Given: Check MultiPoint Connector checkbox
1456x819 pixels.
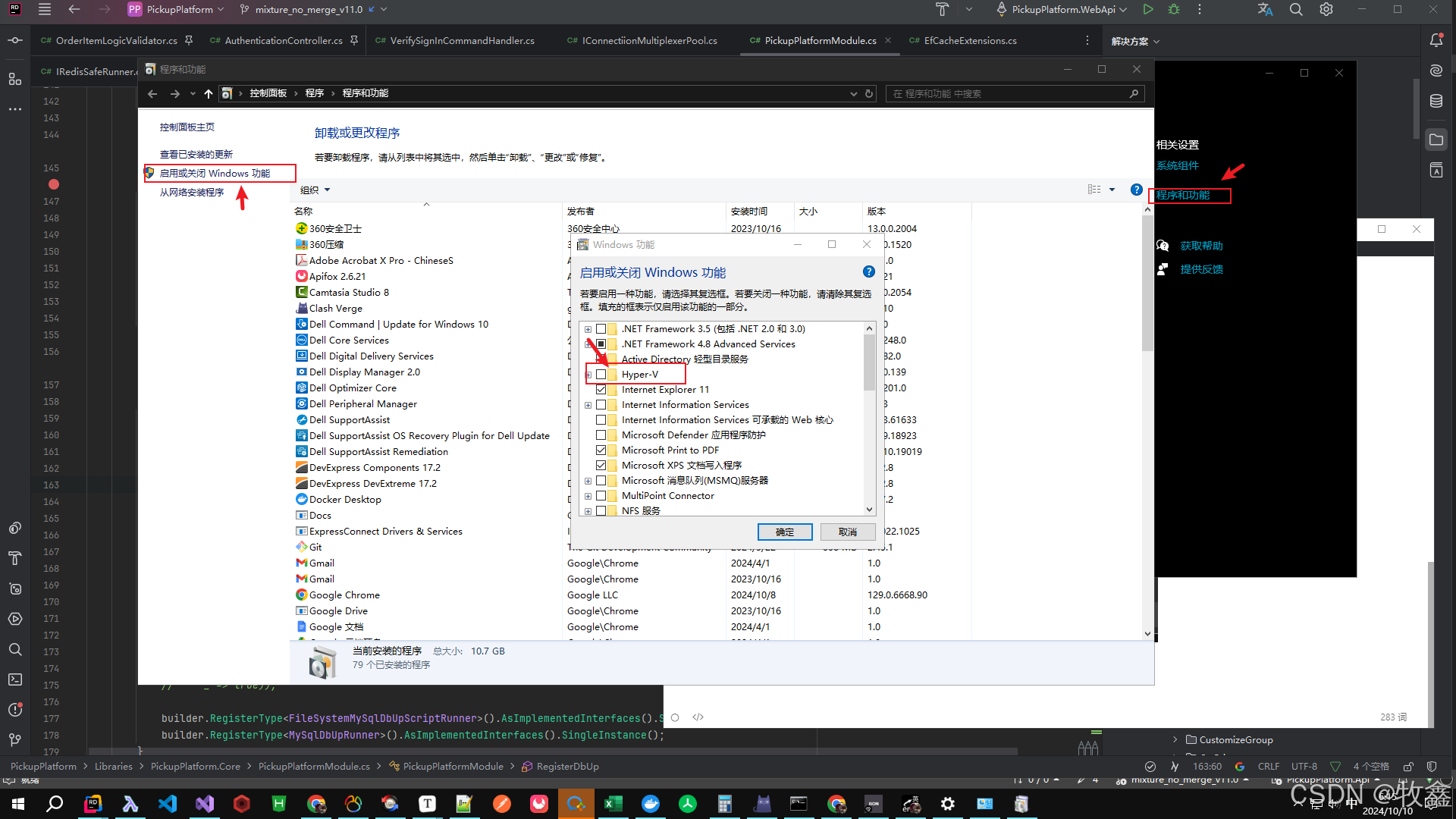Looking at the screenshot, I should 601,496.
